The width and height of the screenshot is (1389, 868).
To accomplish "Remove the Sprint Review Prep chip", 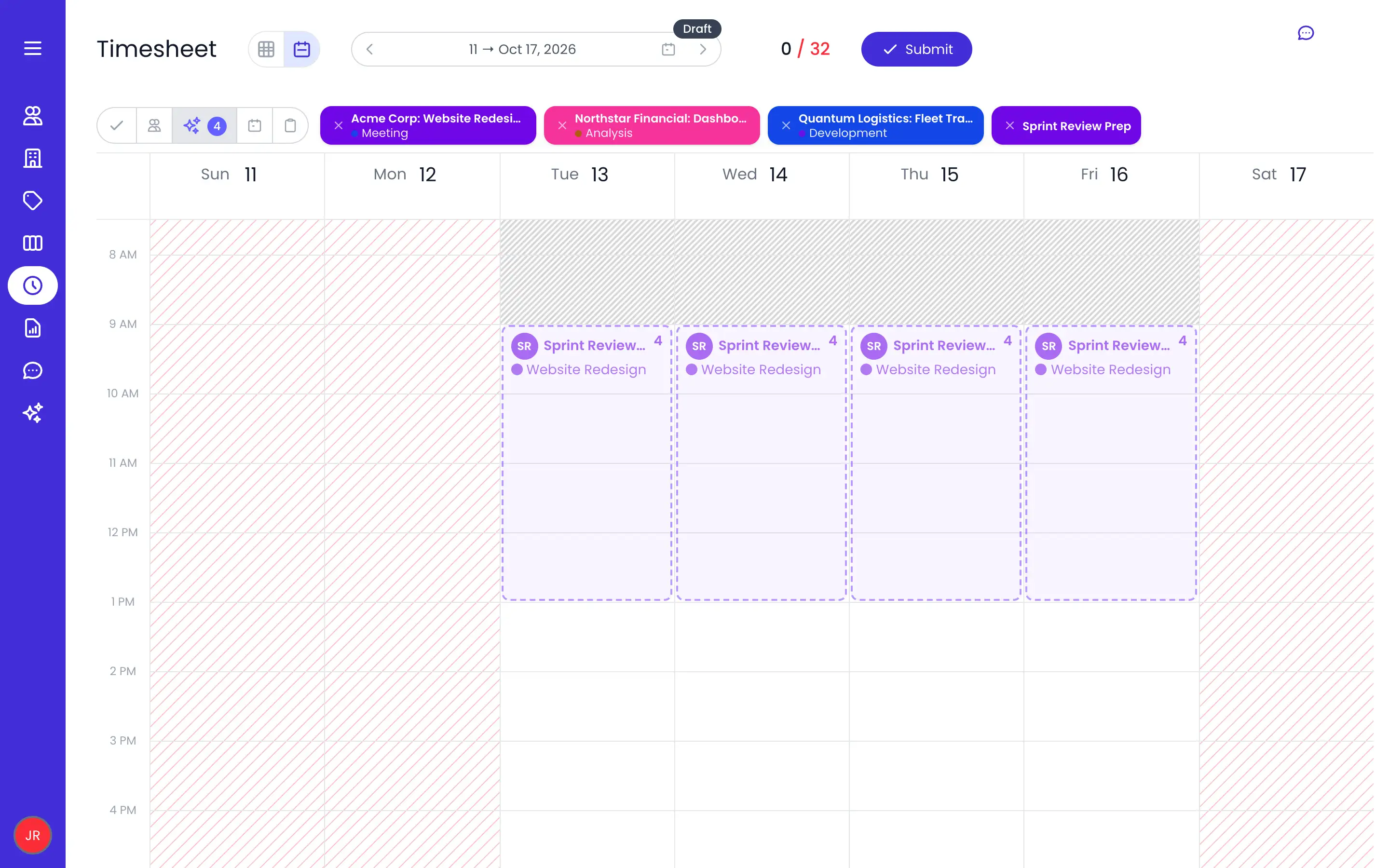I will [1010, 125].
